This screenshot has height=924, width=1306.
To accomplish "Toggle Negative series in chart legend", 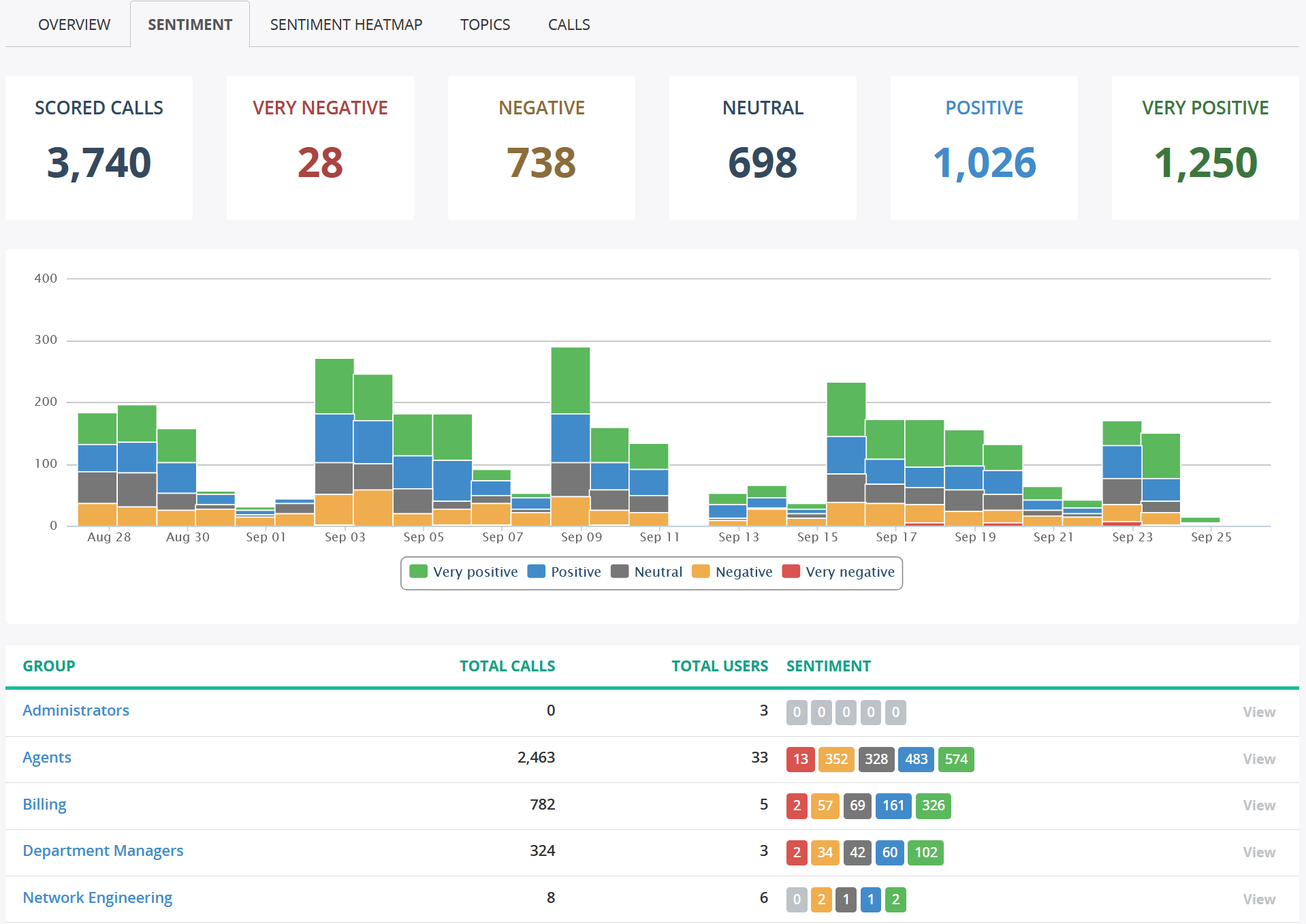I will point(733,572).
